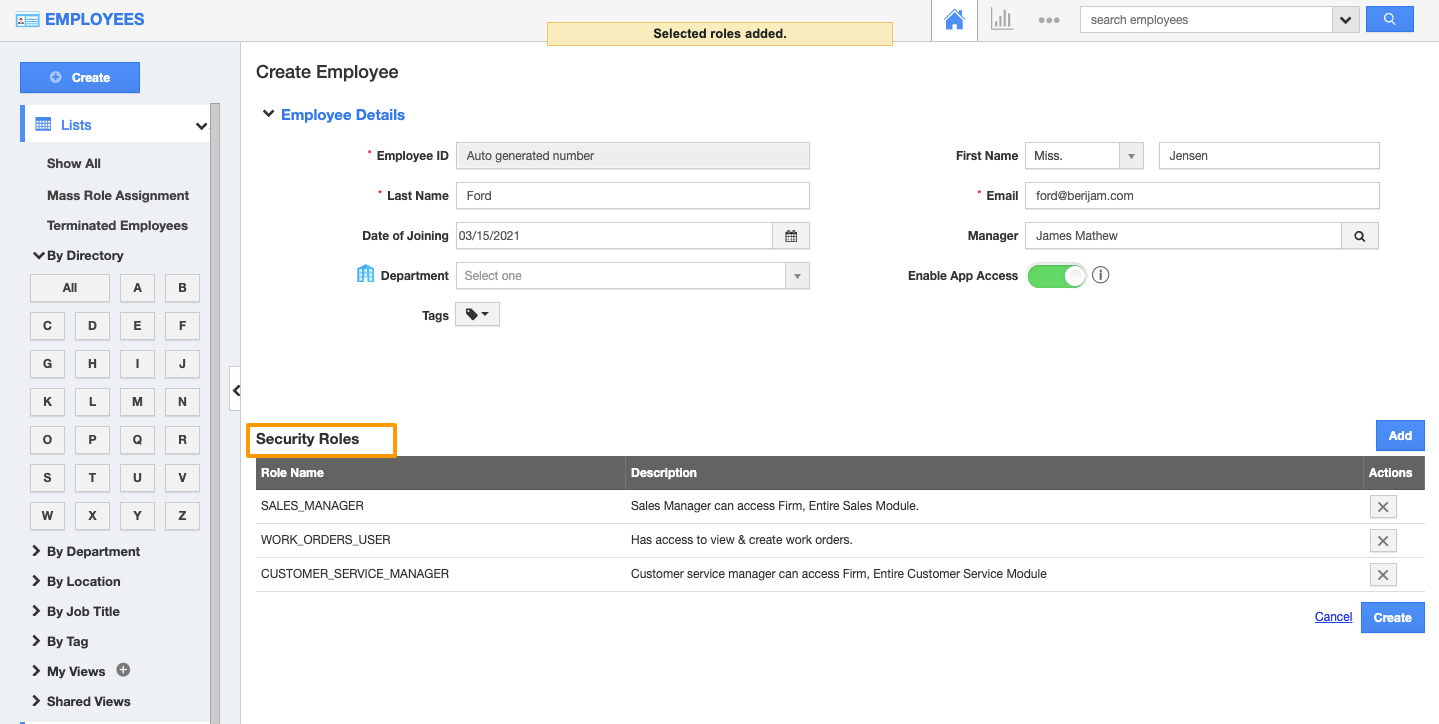Add a new view with plus icon

click(x=124, y=670)
